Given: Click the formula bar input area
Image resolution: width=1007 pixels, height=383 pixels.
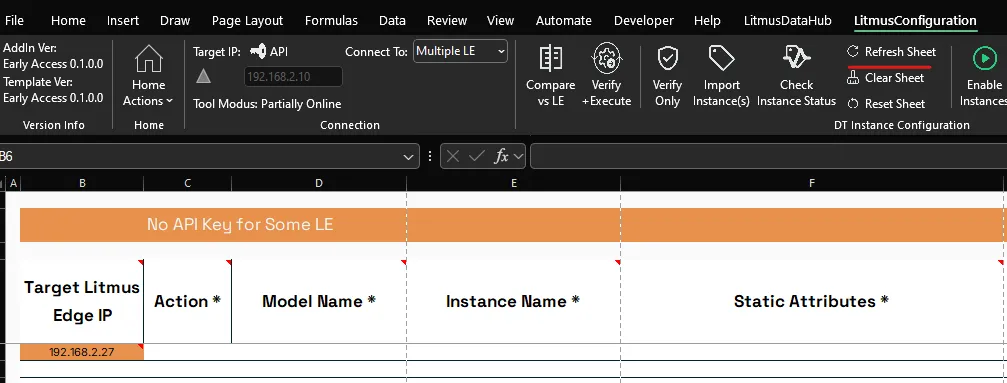Looking at the screenshot, I should [x=768, y=156].
